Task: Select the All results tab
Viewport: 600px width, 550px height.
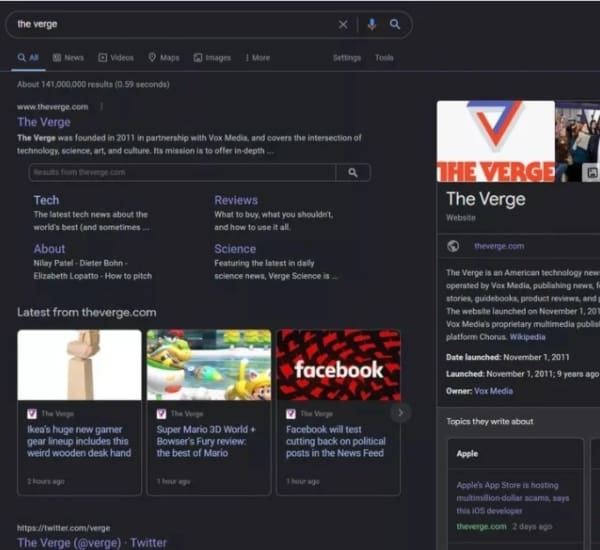Action: tap(28, 58)
